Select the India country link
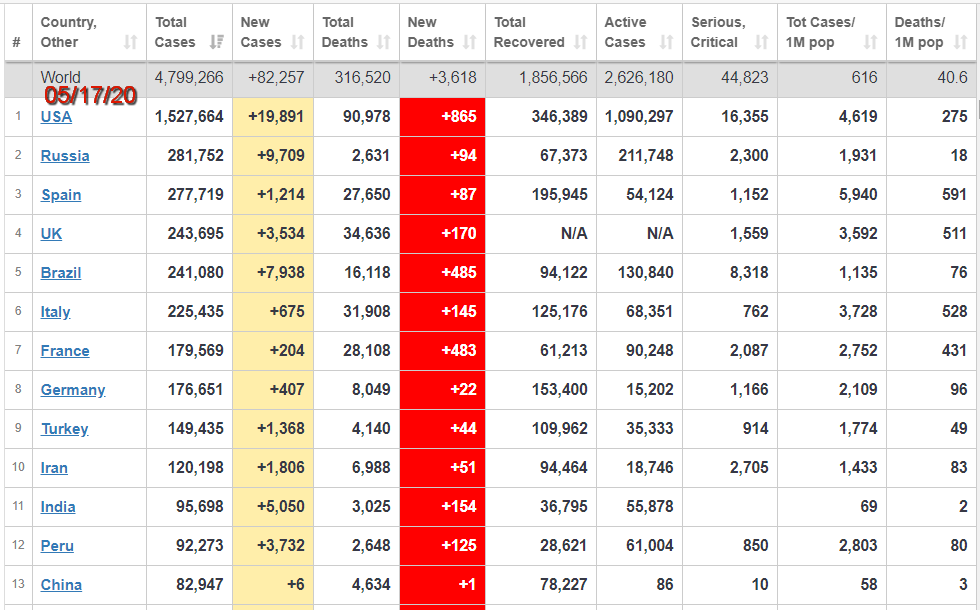 [x=58, y=507]
